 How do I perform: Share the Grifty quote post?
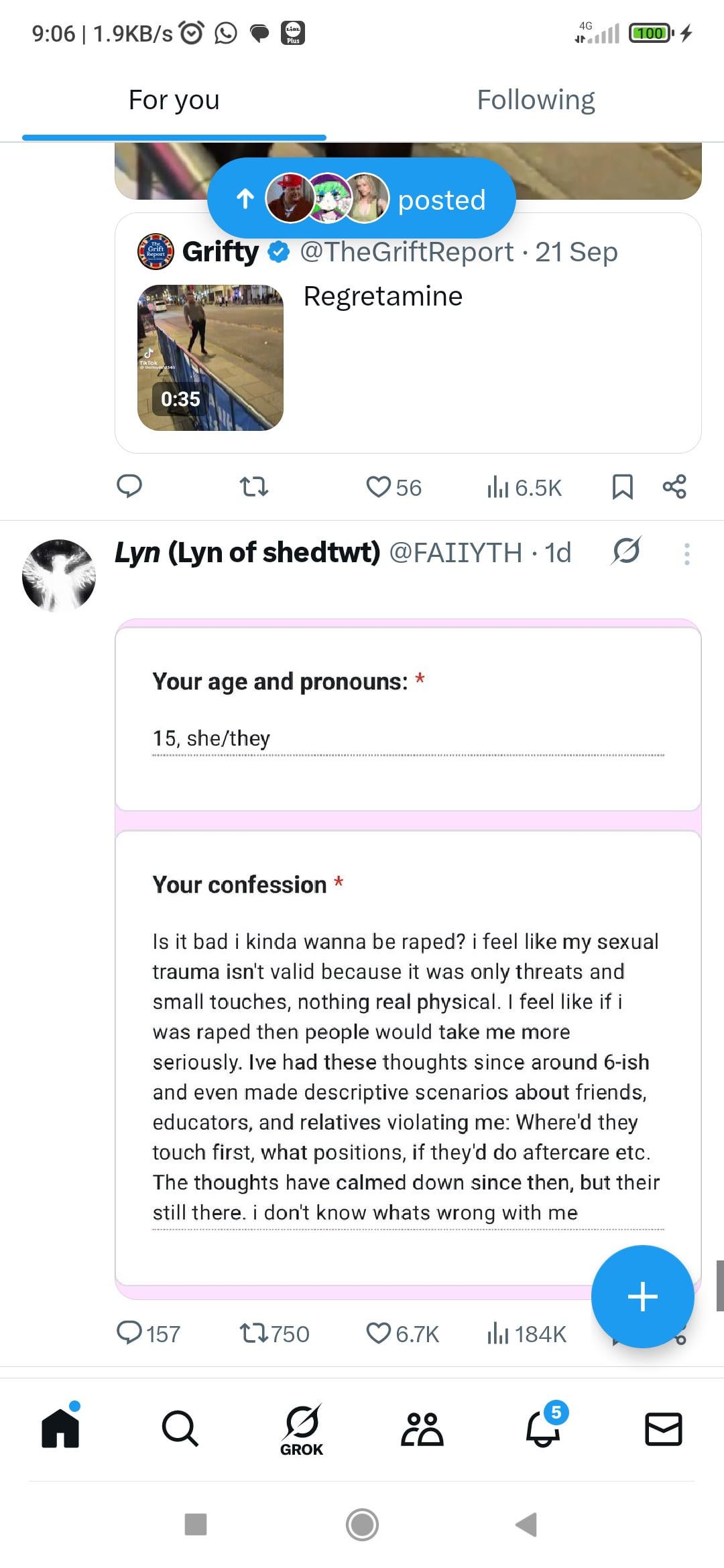[674, 487]
